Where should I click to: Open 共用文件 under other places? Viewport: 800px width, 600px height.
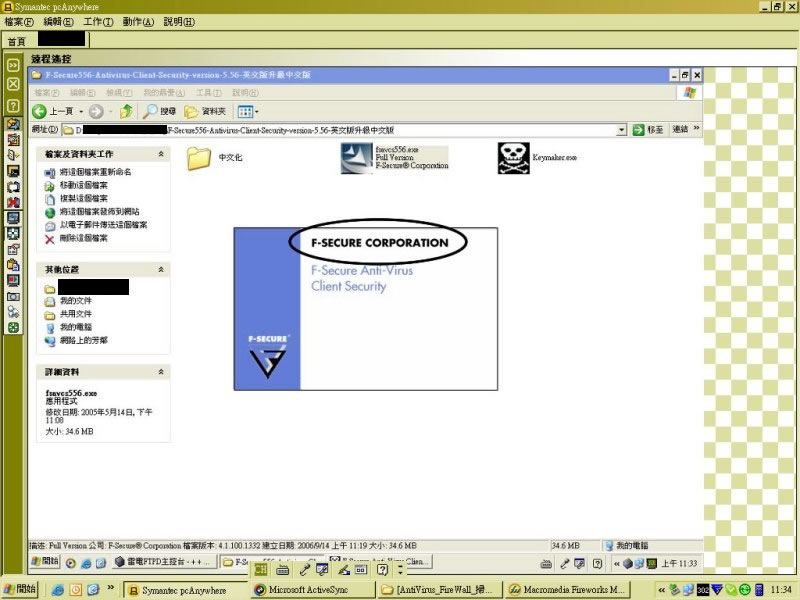tap(76, 314)
